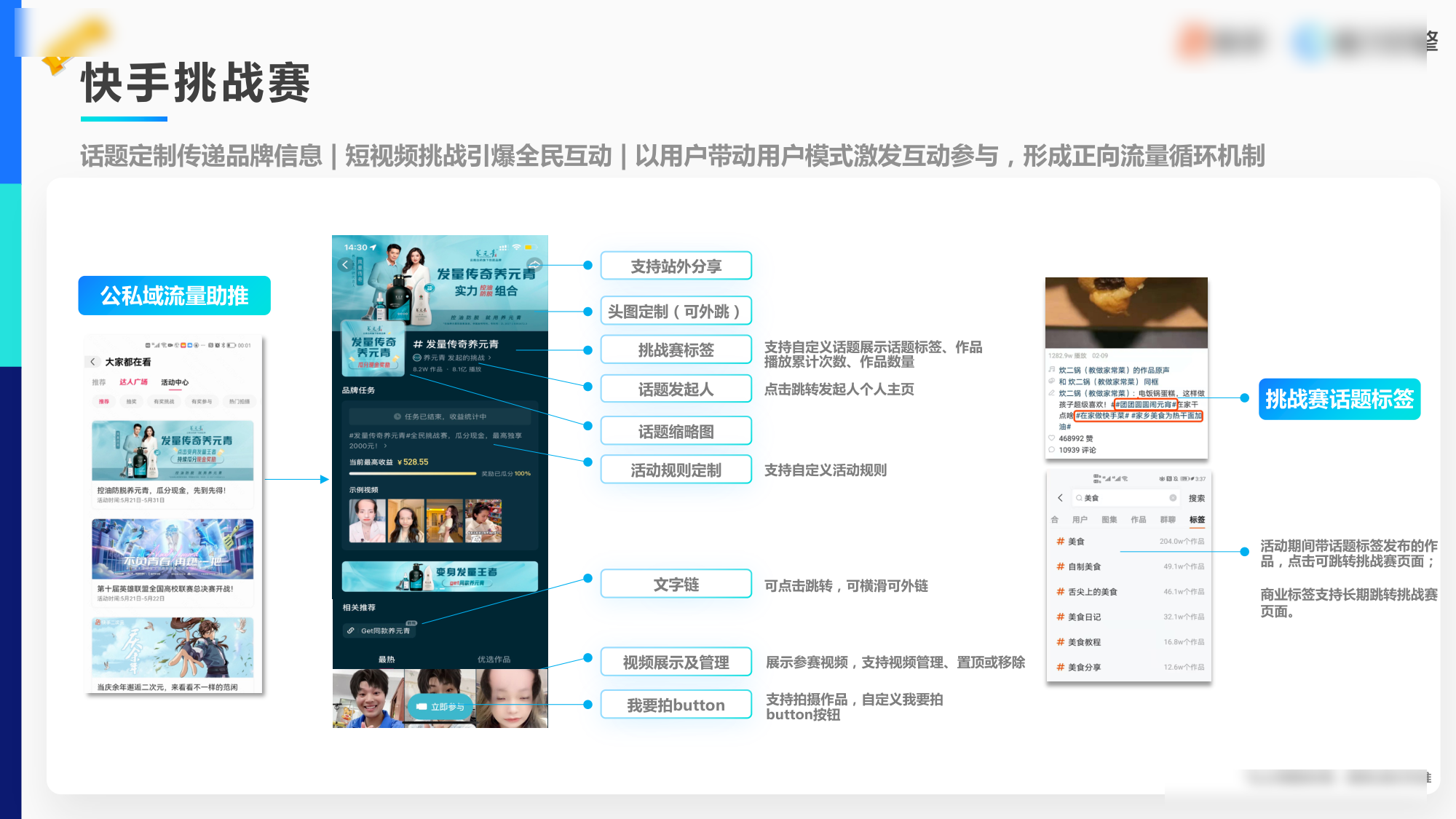This screenshot has height=819, width=1456.
Task: Tap the Get同款养元青 text link
Action: coord(385,631)
